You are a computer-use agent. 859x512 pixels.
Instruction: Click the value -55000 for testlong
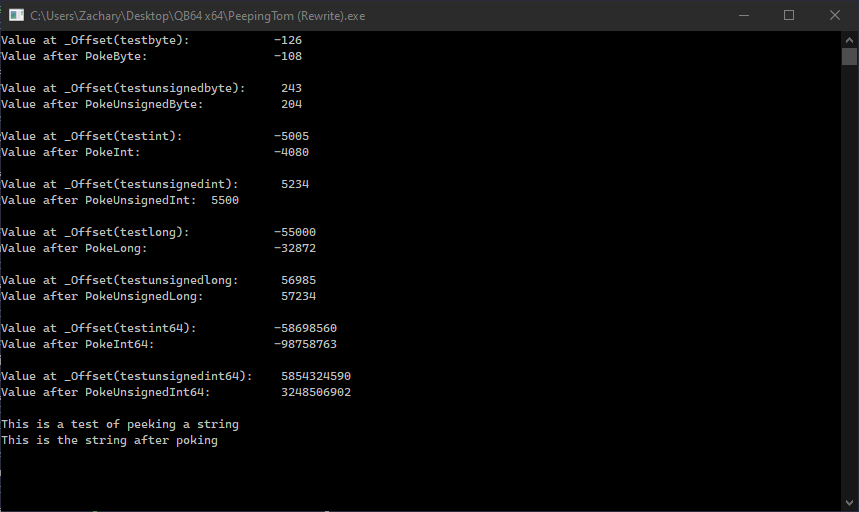(295, 232)
